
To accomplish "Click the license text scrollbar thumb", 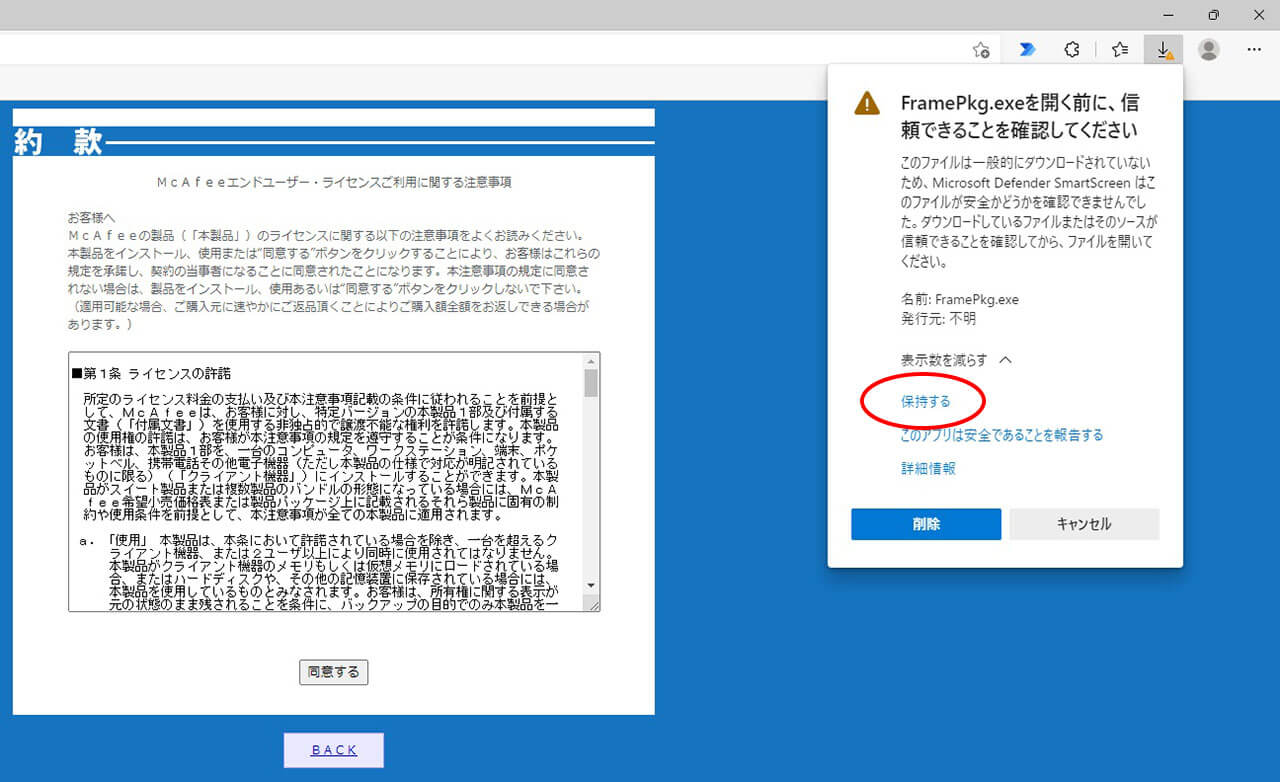I will point(591,383).
